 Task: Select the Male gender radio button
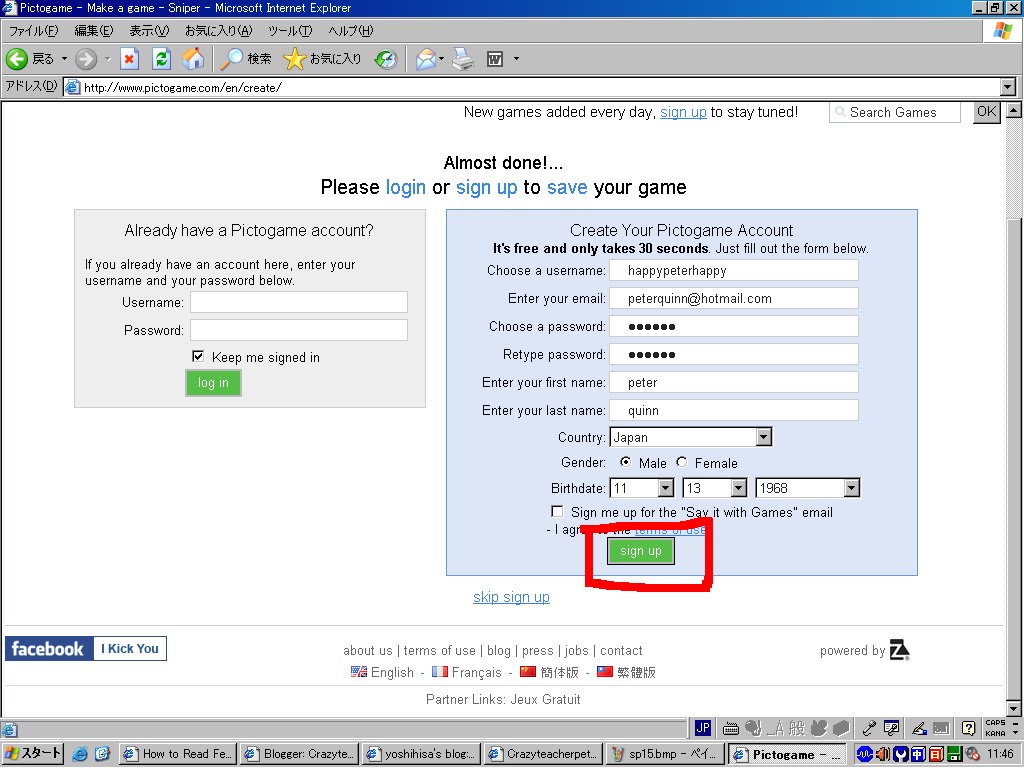pos(626,462)
